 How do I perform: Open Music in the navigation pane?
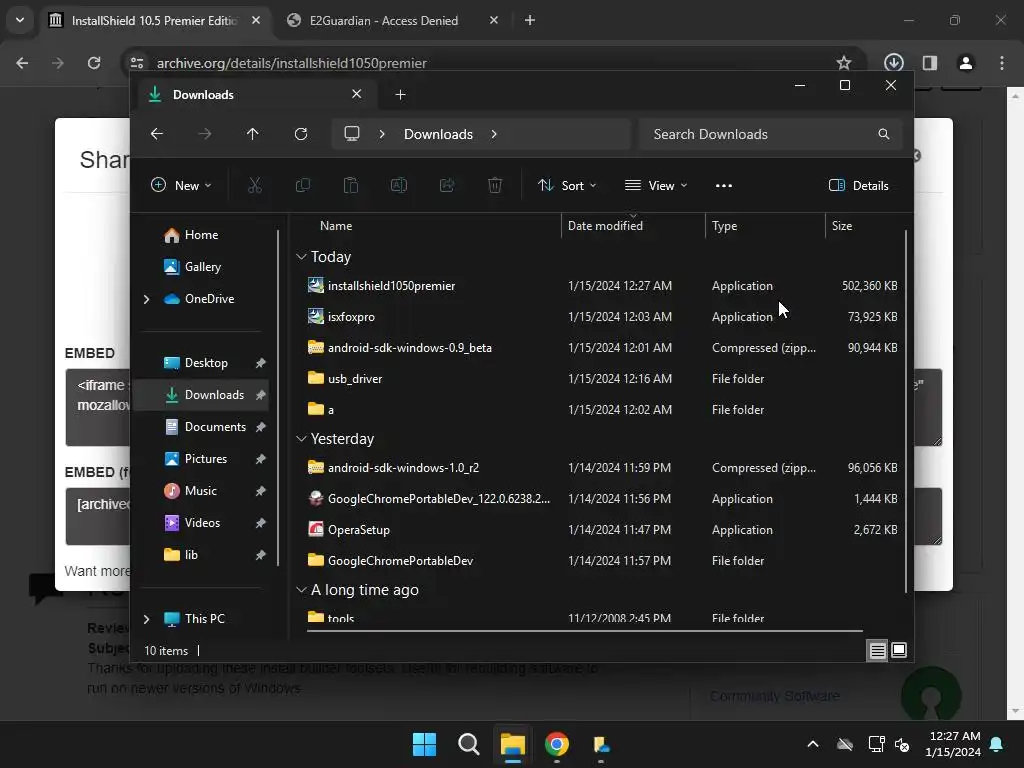coord(200,491)
